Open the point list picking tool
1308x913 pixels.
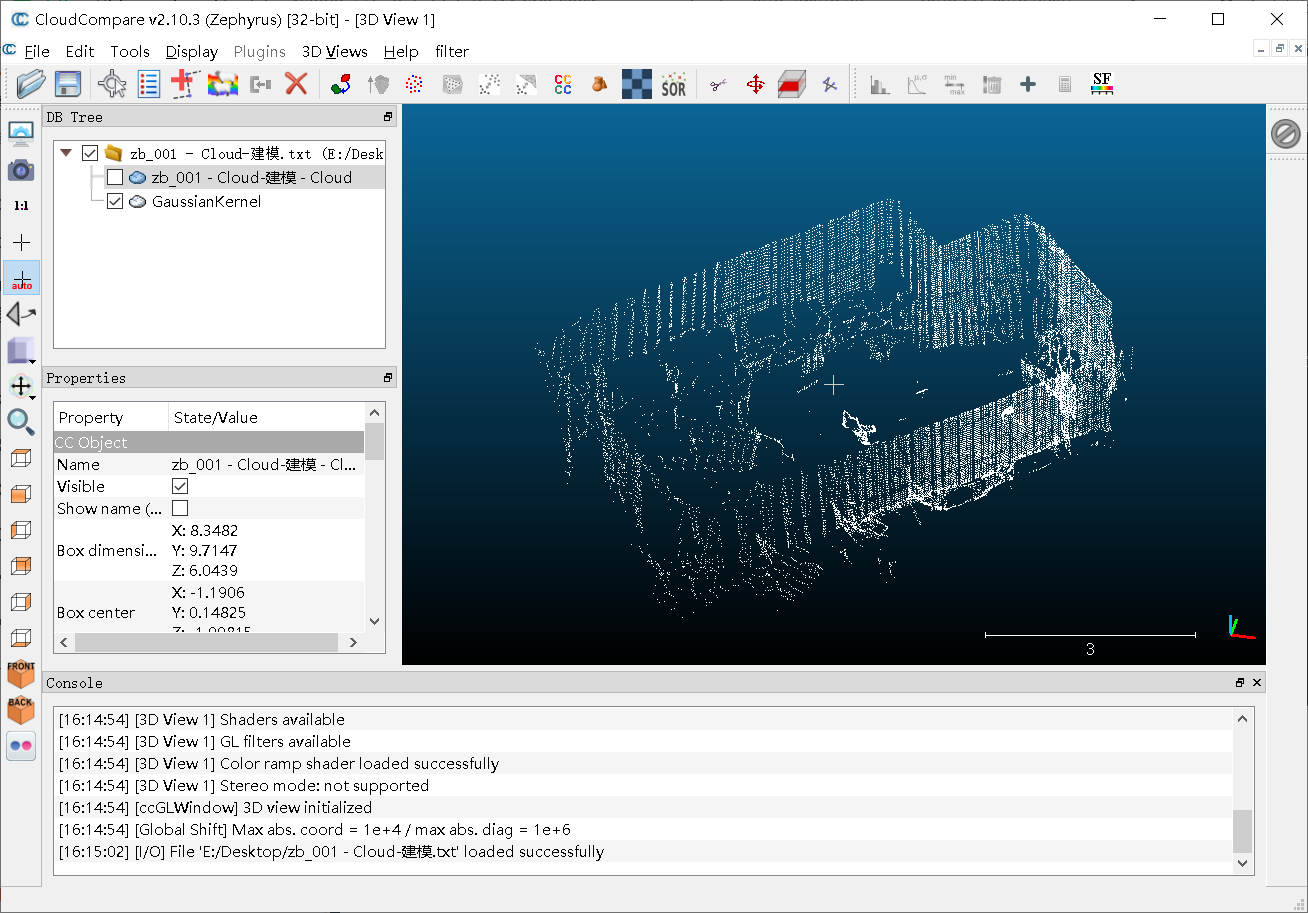[x=149, y=84]
